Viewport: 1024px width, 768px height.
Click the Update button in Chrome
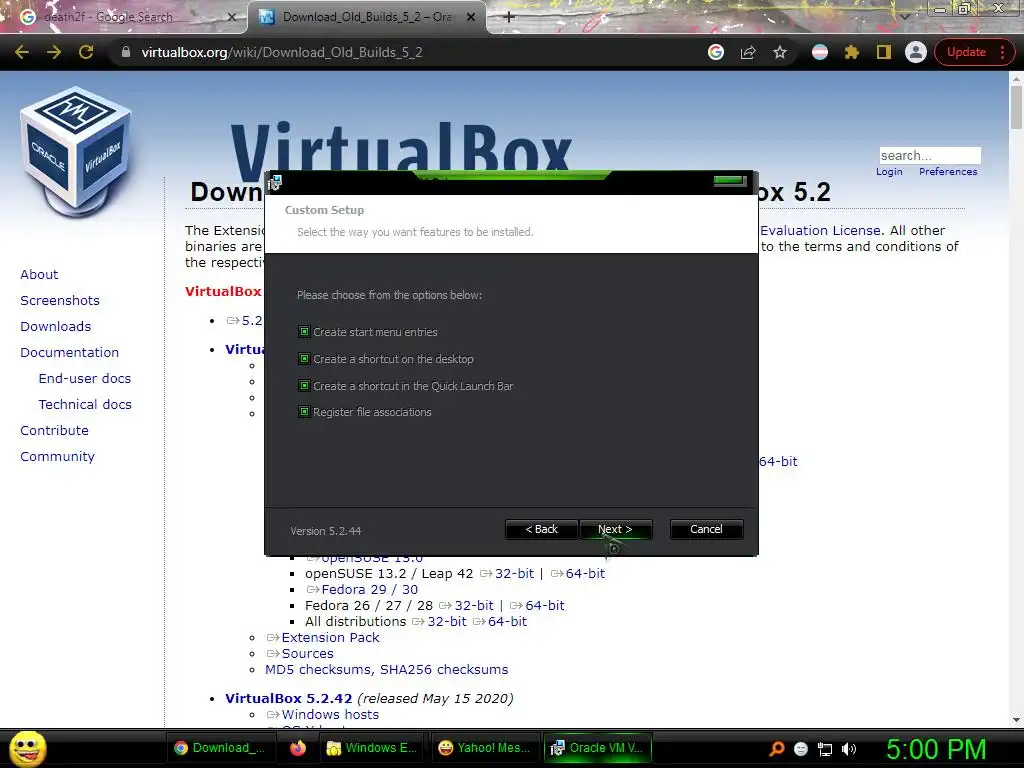click(966, 52)
